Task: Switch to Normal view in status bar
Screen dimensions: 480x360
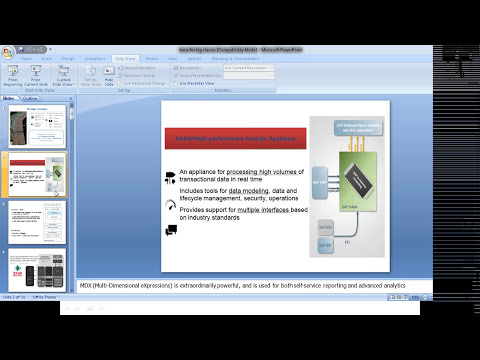Action: point(392,297)
